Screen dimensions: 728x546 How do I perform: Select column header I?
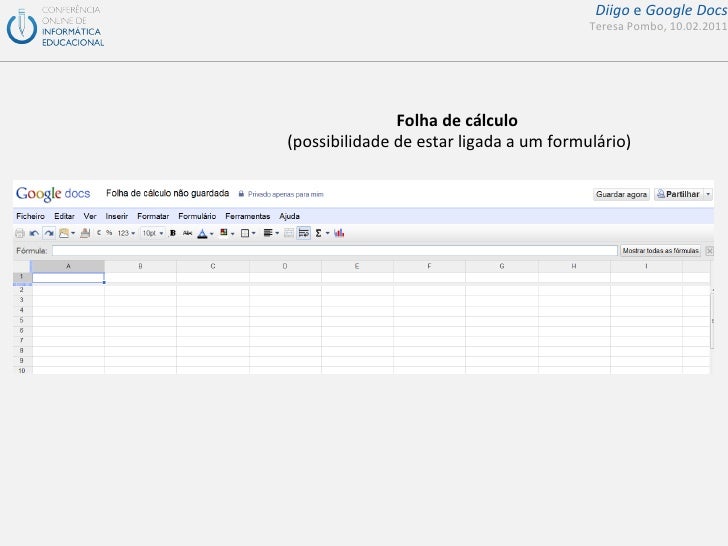[x=646, y=266]
